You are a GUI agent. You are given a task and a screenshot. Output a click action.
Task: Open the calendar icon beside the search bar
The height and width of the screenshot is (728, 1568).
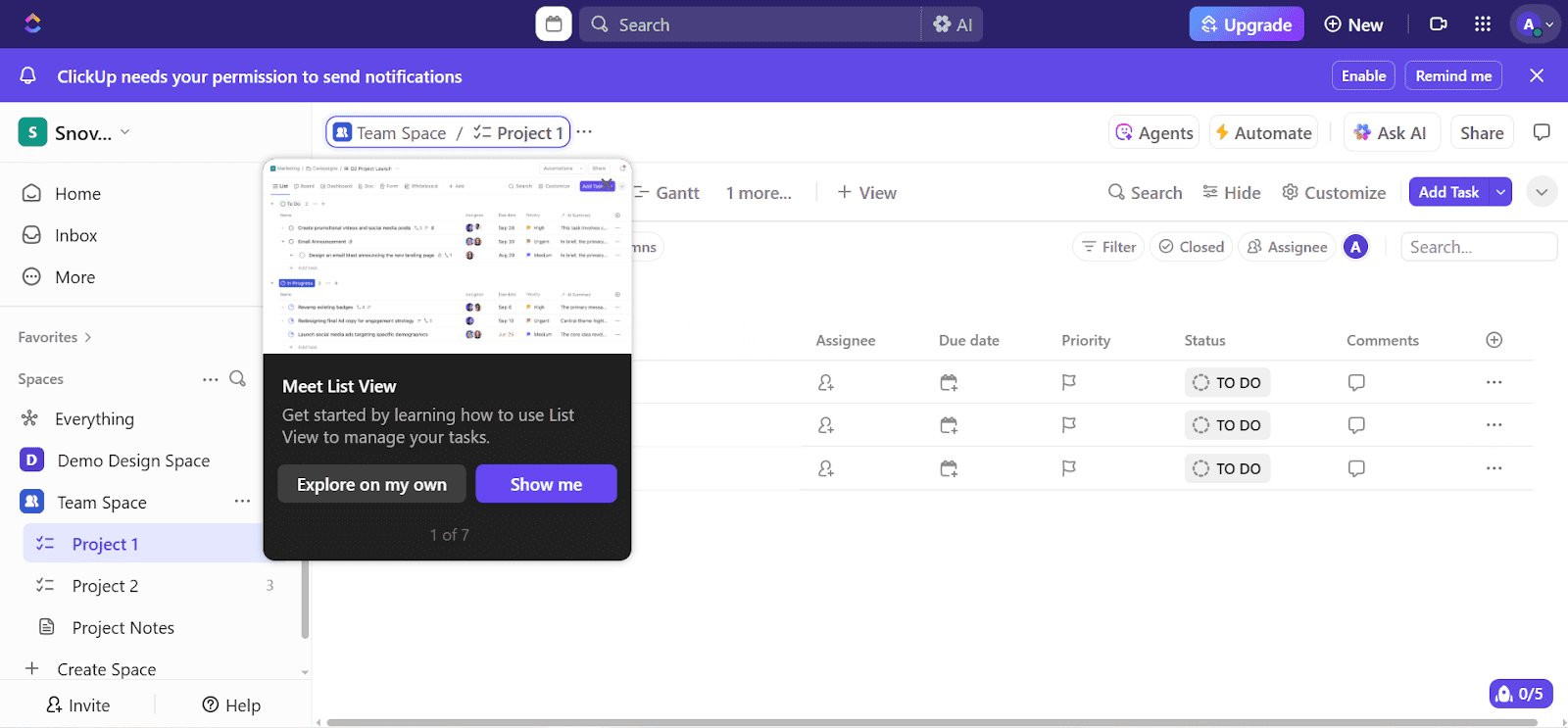coord(553,24)
